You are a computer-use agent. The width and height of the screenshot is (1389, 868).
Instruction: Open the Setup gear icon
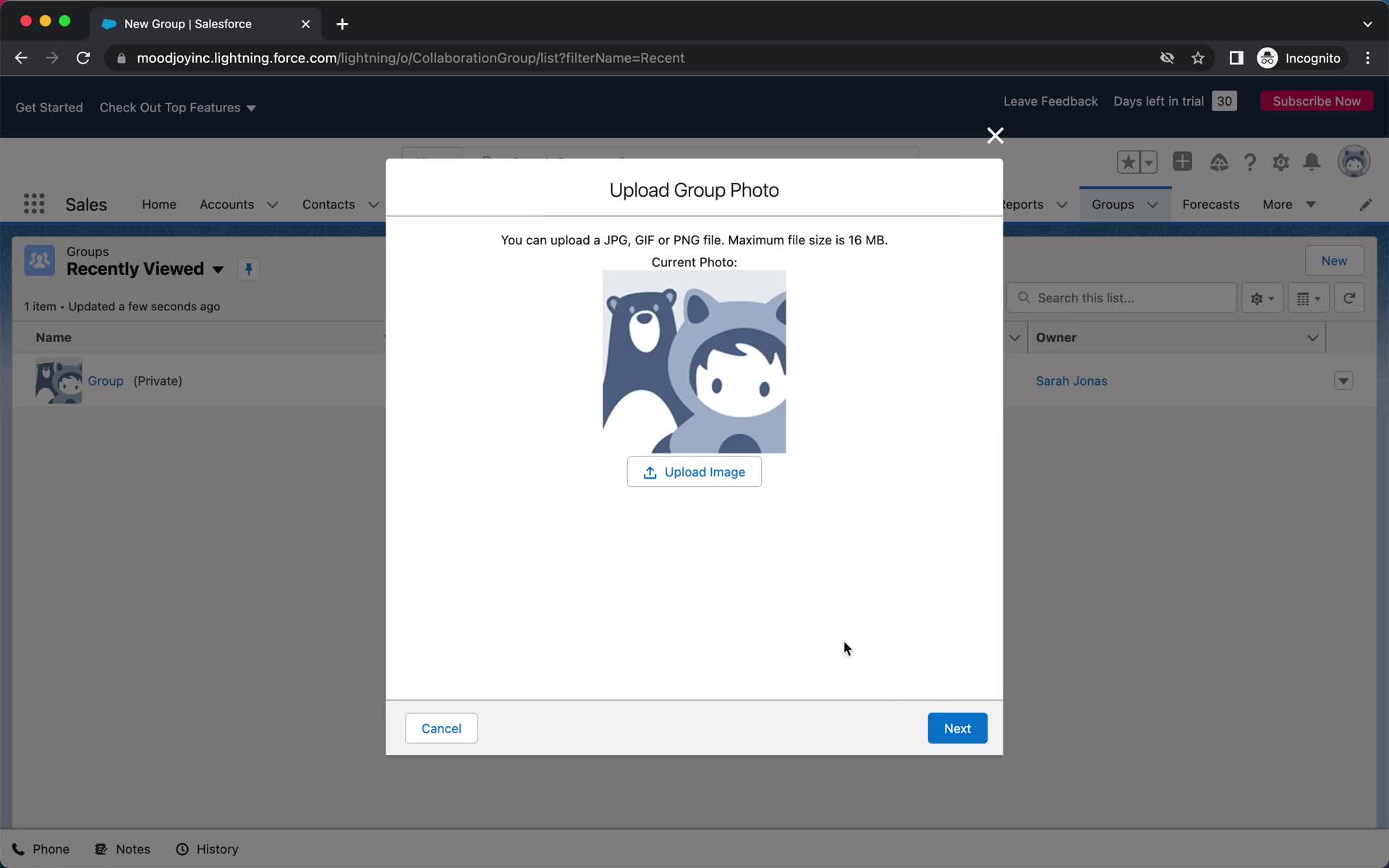click(x=1280, y=162)
